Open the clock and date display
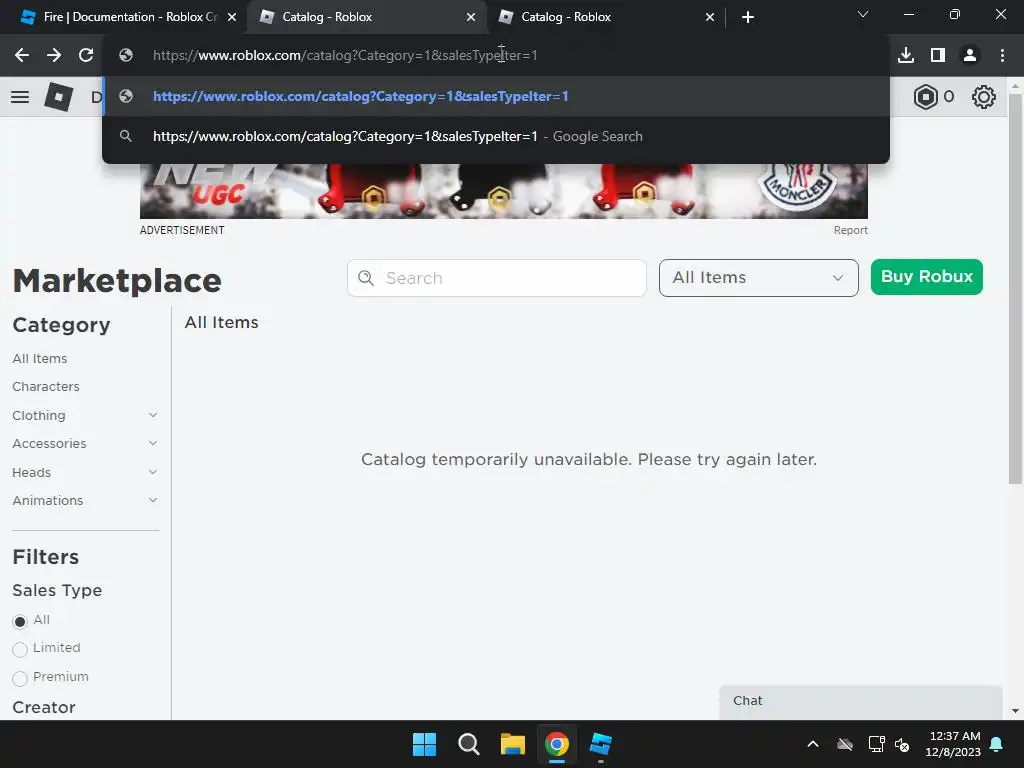 point(953,744)
